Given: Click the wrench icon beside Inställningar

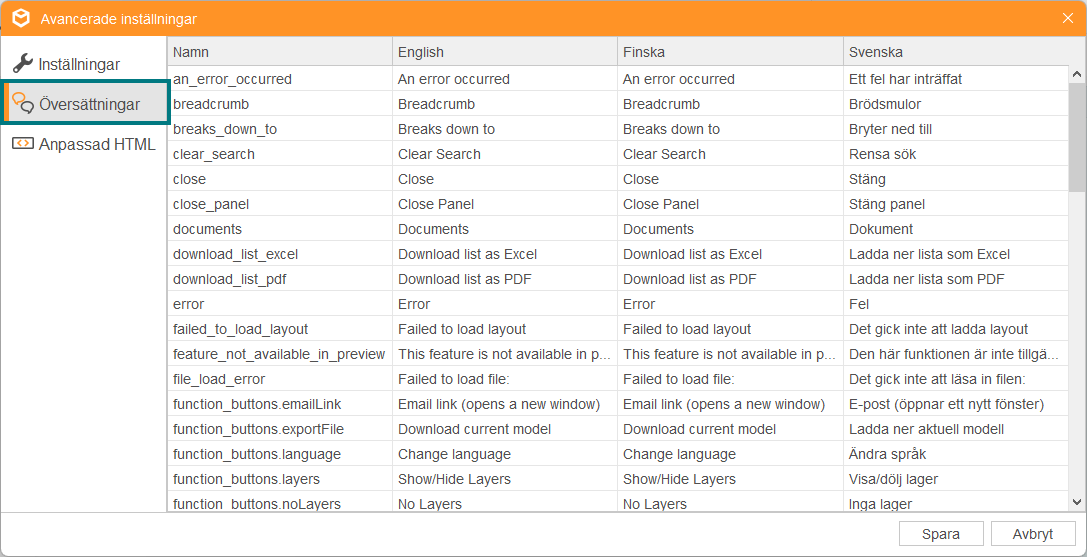Looking at the screenshot, I should click(x=23, y=64).
